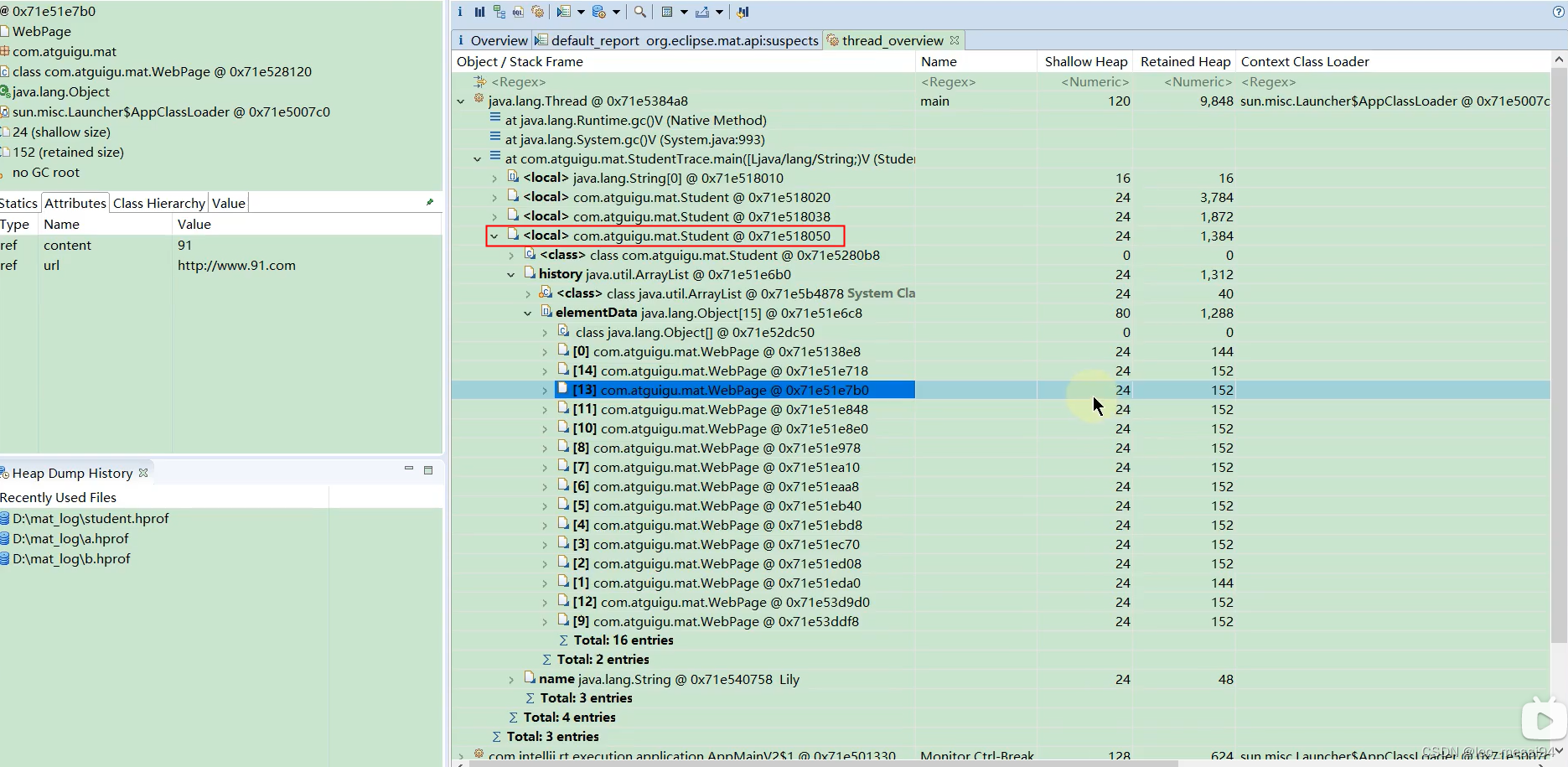Click the vertical scrollbar of thread table
Screen dimensions: 1568x767
(x=1559, y=356)
